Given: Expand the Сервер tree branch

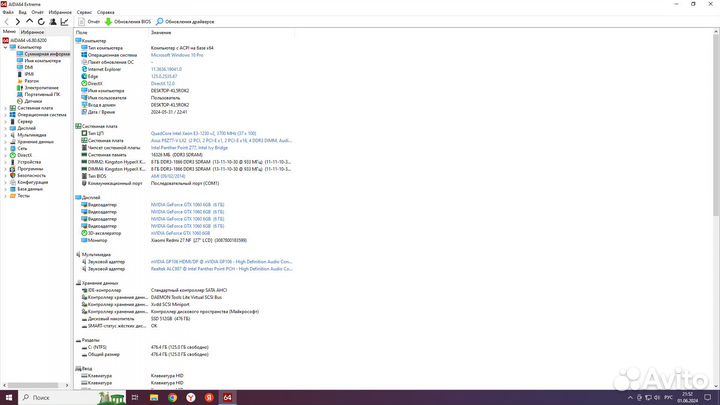Looking at the screenshot, I should pos(6,122).
